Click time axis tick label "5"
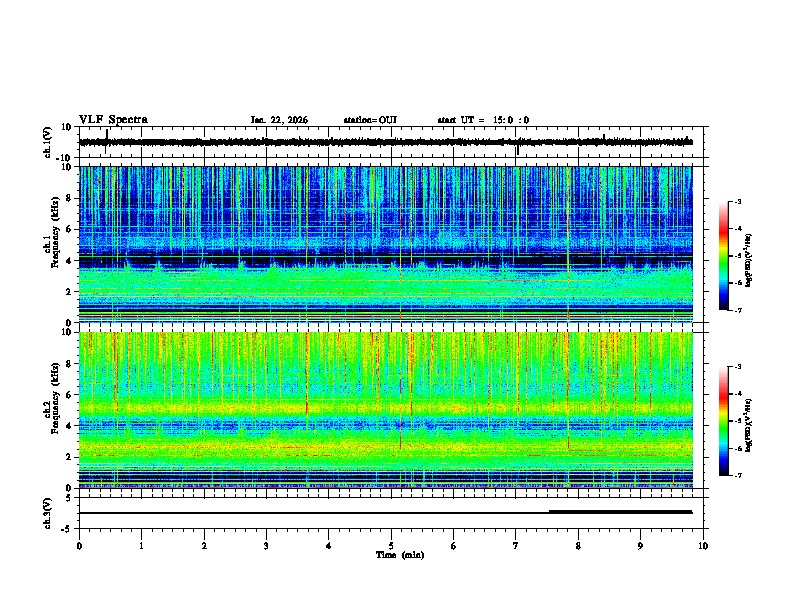Viewport: 792px width, 612px height. point(391,546)
